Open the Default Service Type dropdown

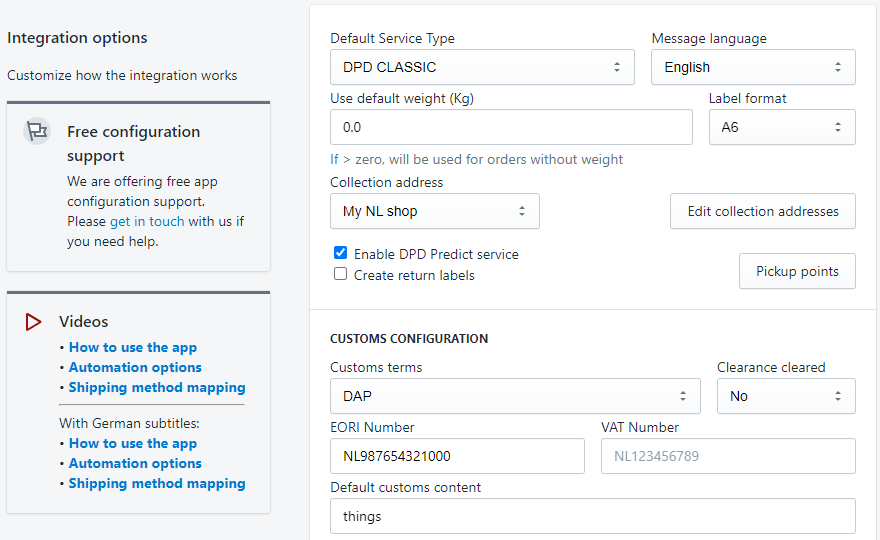click(482, 67)
